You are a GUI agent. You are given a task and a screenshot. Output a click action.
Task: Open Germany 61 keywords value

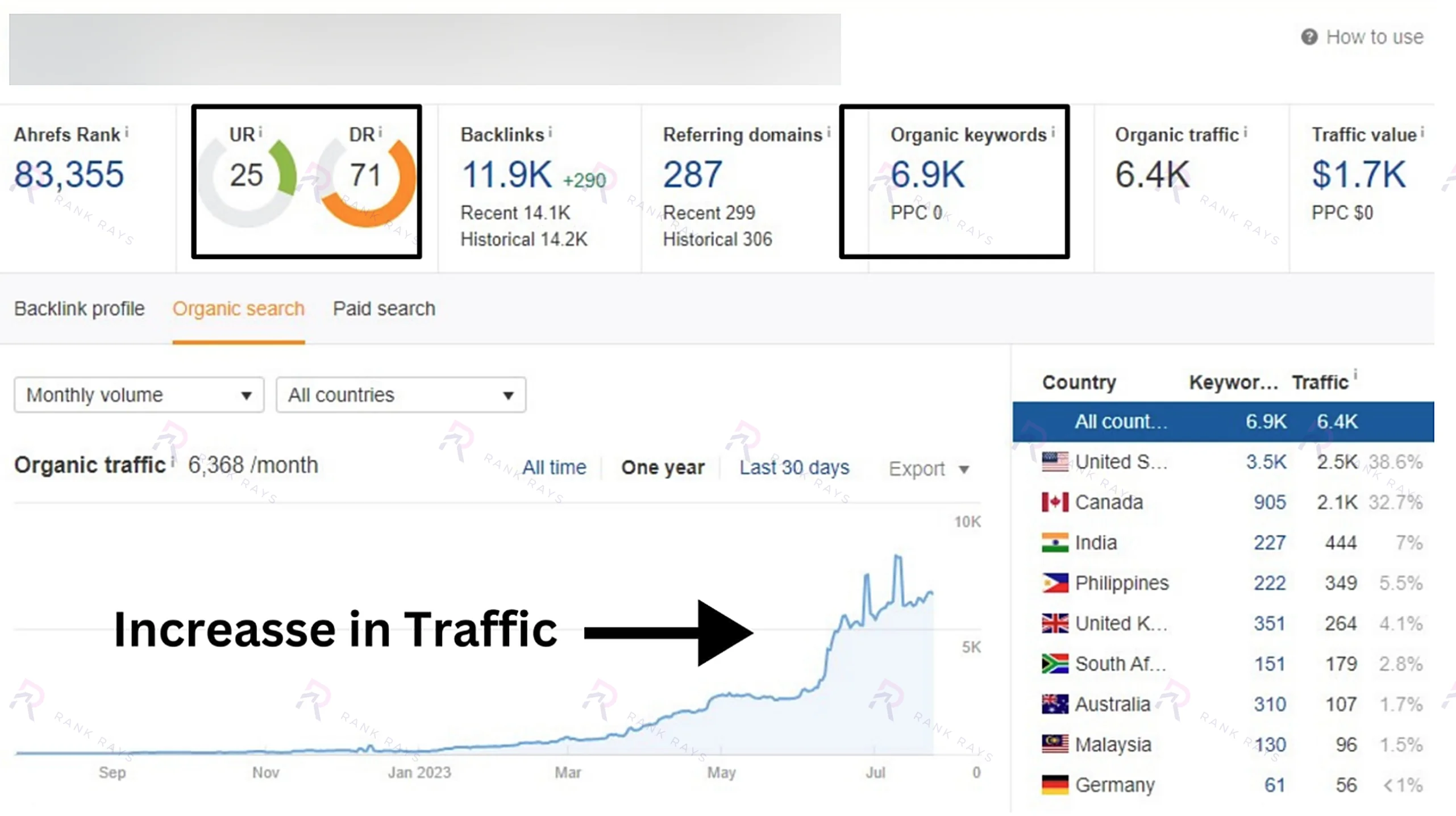[1275, 785]
